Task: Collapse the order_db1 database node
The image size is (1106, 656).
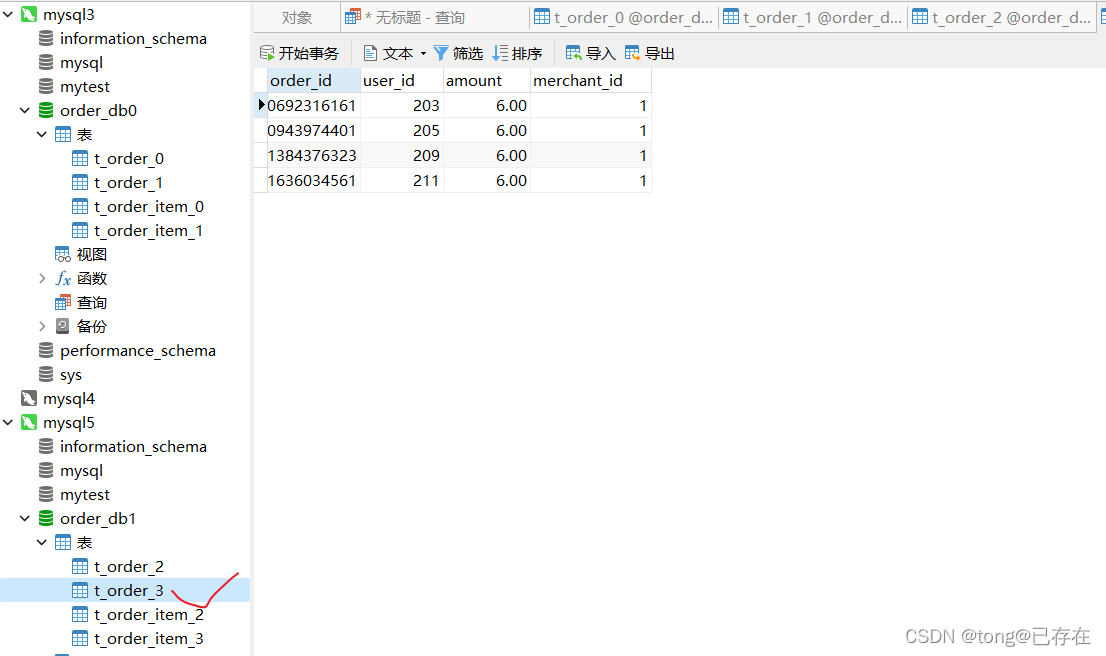Action: coord(25,518)
